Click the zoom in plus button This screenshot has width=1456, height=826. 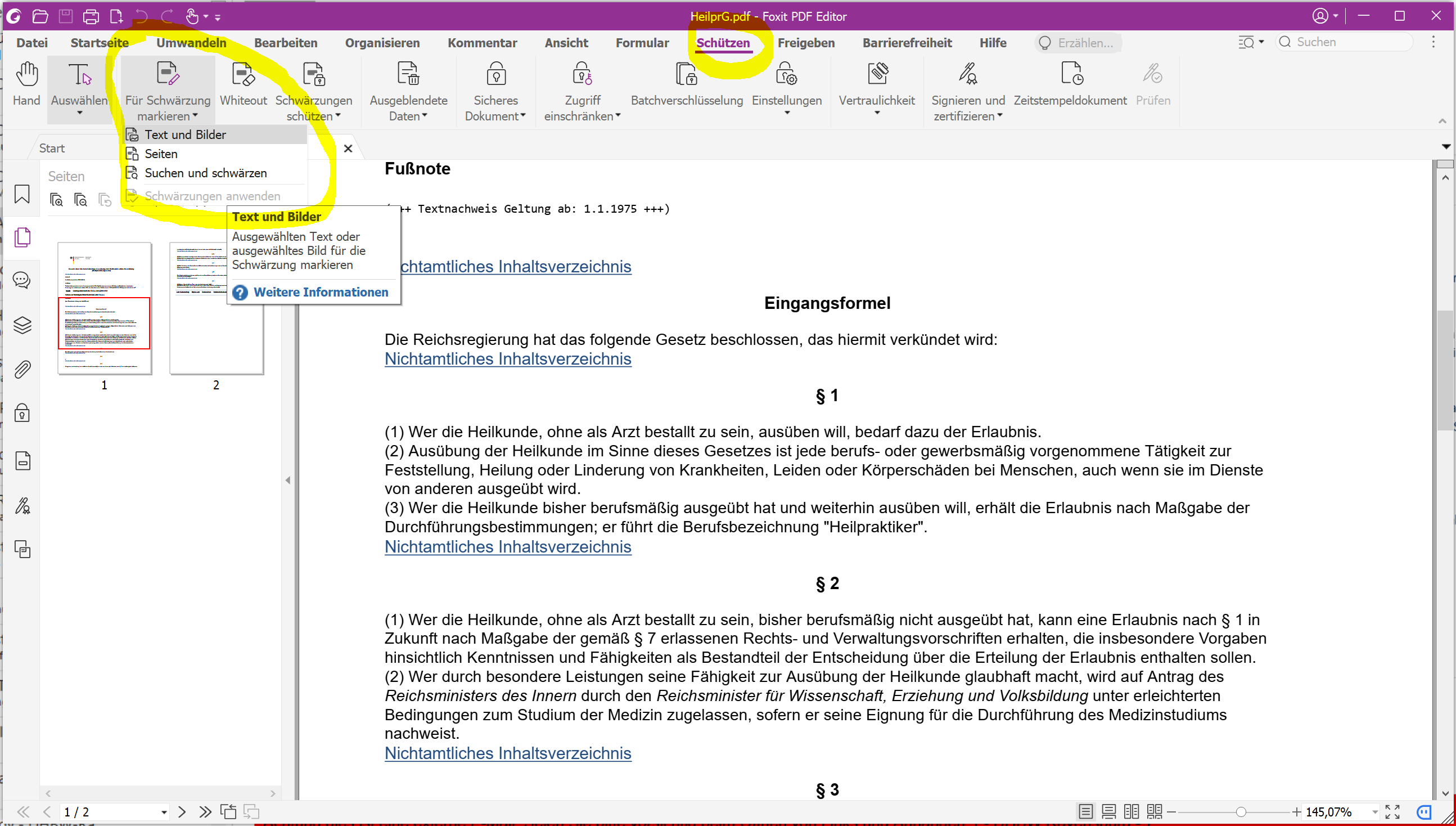click(1296, 812)
